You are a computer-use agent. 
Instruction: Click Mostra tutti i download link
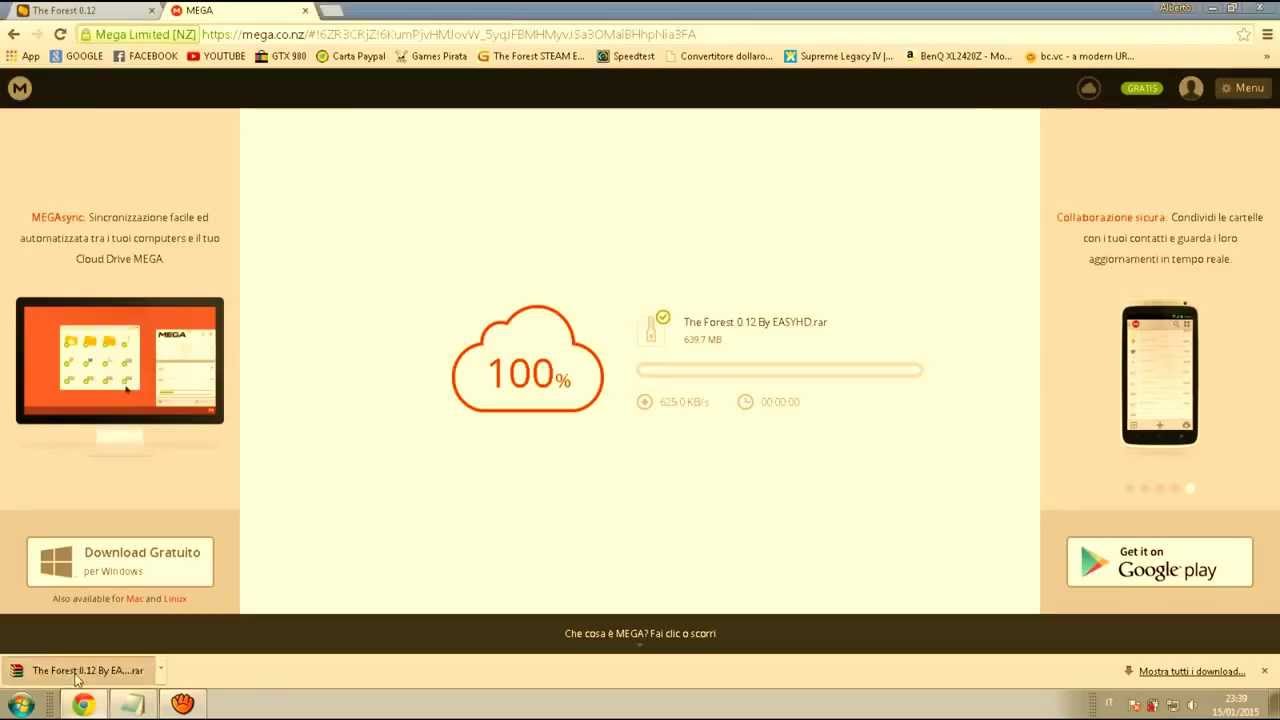(1191, 672)
